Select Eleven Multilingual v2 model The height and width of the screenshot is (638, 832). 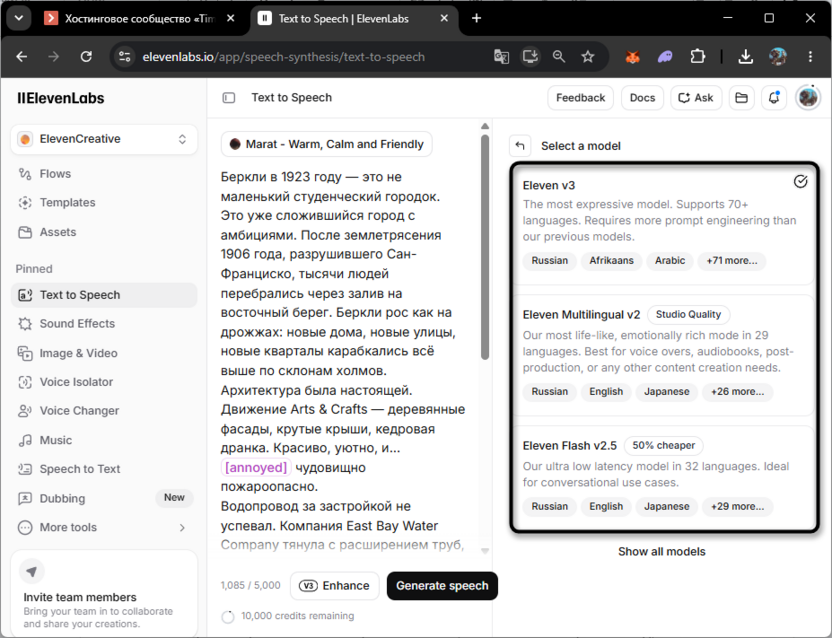664,355
